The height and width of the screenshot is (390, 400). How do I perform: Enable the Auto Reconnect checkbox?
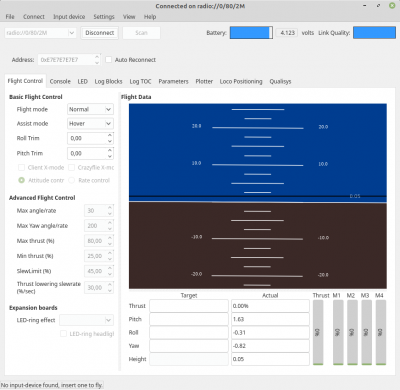(108, 60)
